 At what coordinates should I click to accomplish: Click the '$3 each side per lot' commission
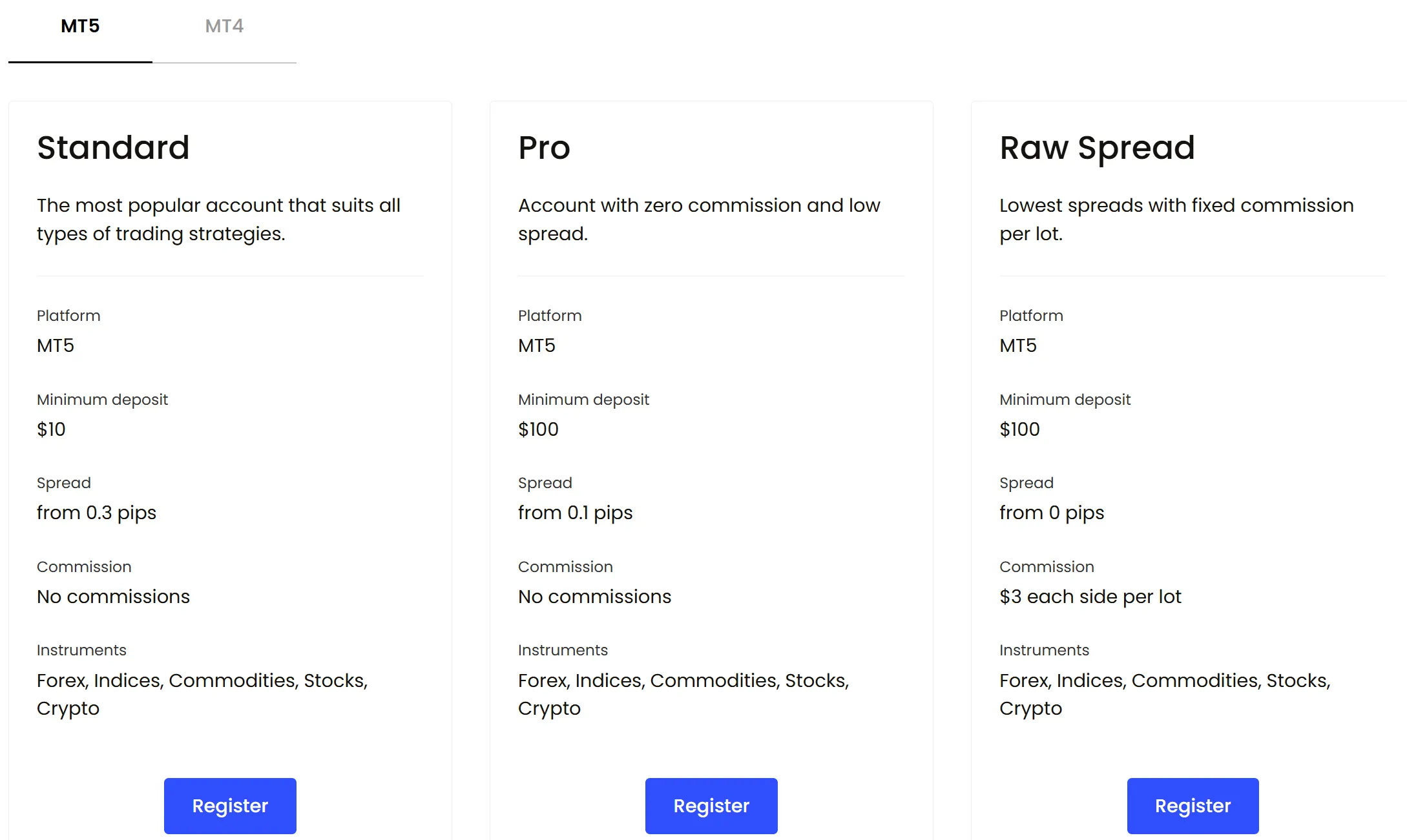[x=1090, y=597]
